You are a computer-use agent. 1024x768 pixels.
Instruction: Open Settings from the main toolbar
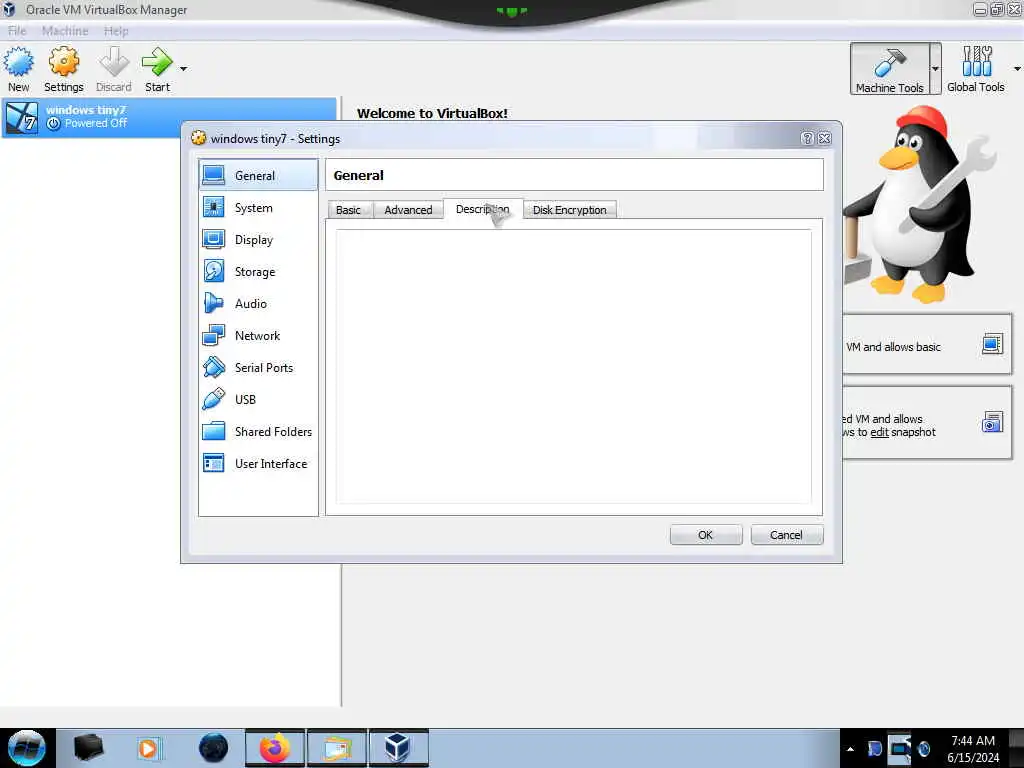click(63, 69)
